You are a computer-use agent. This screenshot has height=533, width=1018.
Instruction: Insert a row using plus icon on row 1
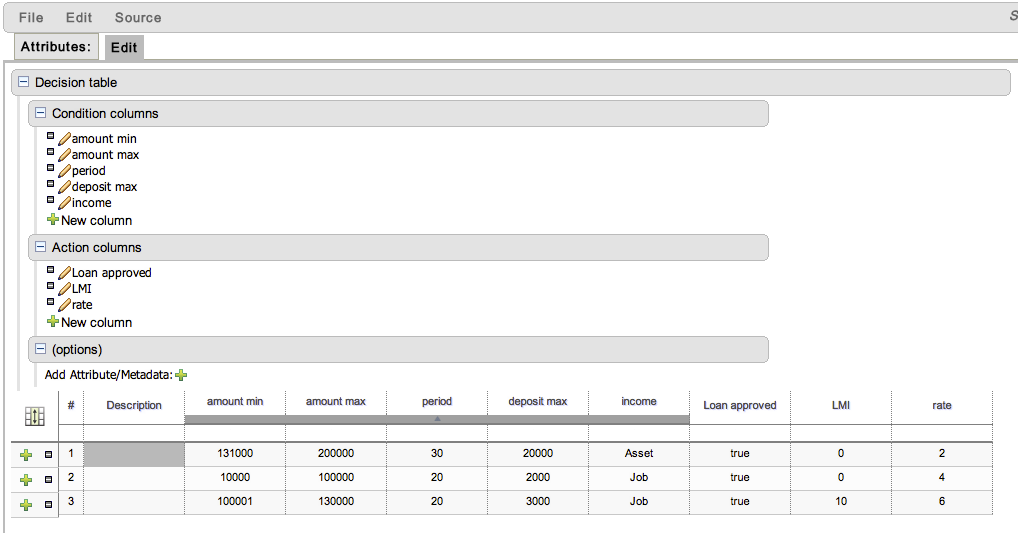[x=27, y=455]
